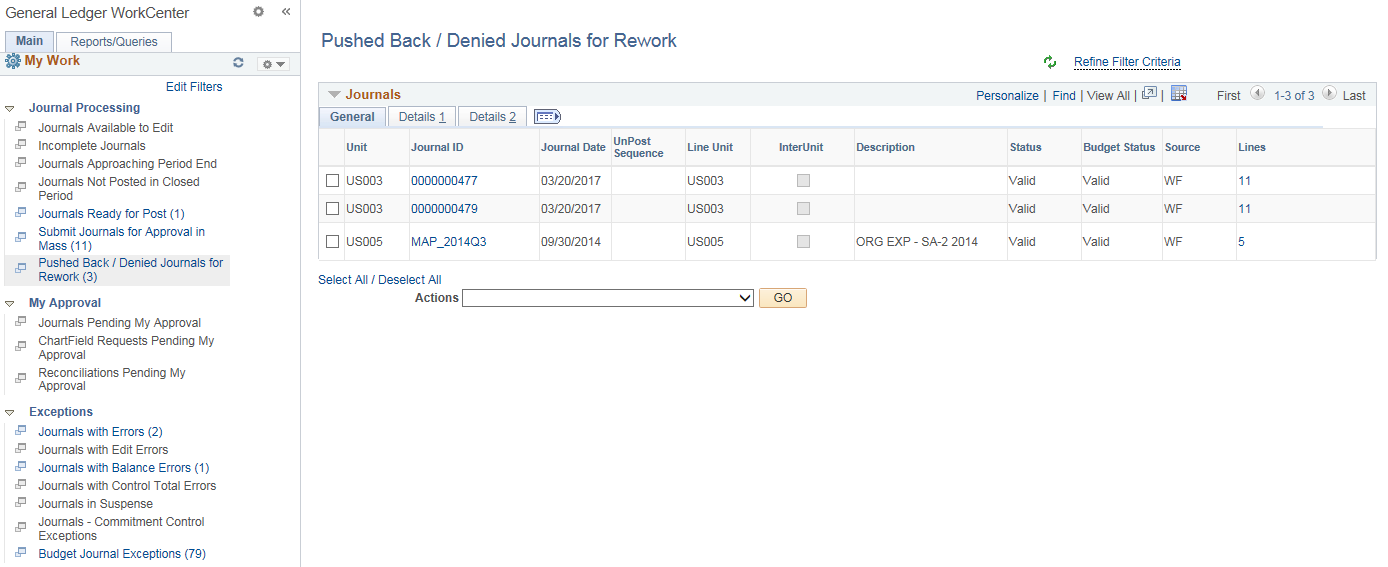Open Journals Ready for Post (1) link

pos(111,214)
